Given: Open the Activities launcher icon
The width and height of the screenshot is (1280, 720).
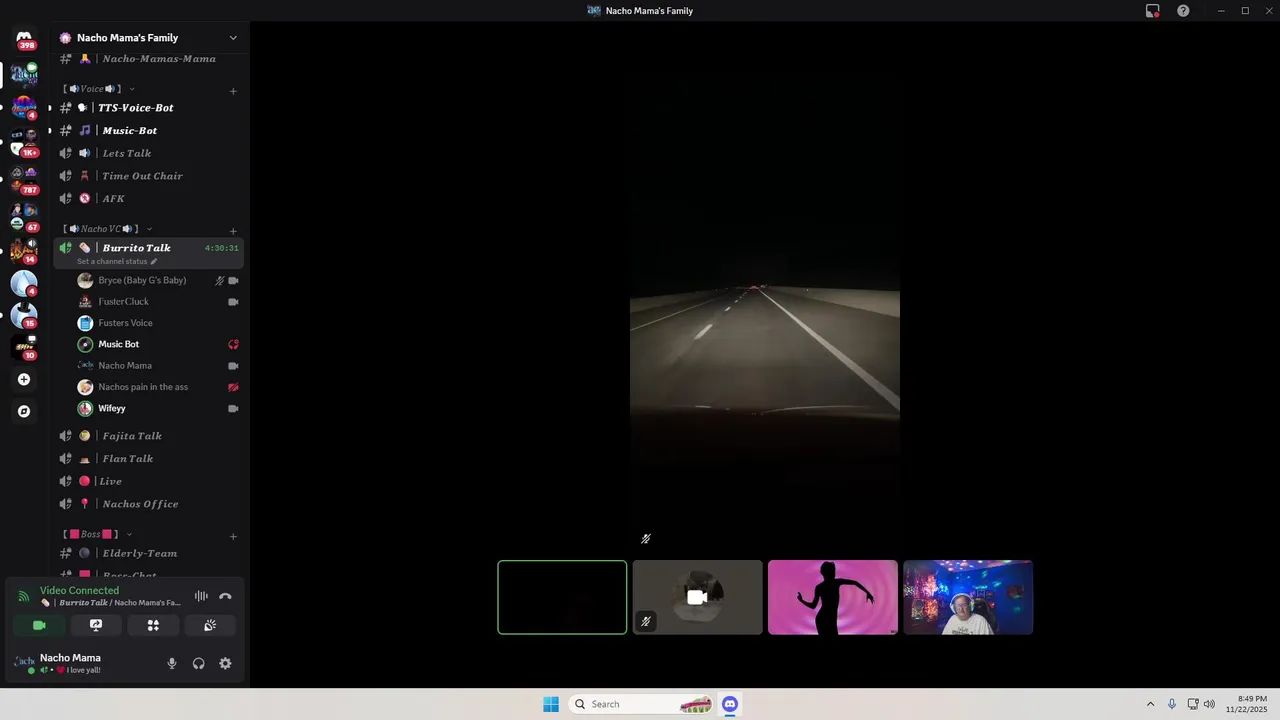Looking at the screenshot, I should 153,625.
